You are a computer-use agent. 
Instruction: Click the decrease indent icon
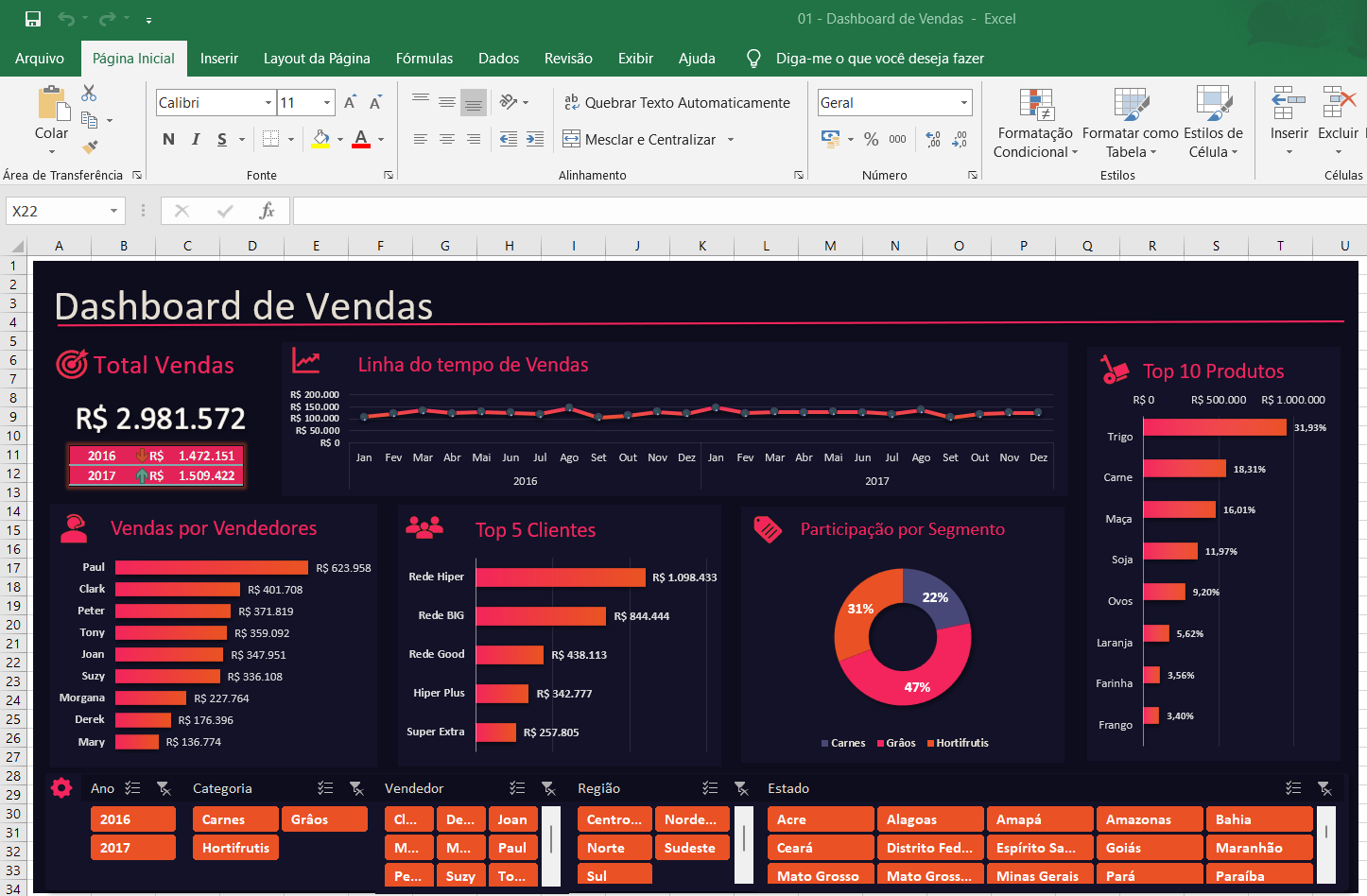509,139
